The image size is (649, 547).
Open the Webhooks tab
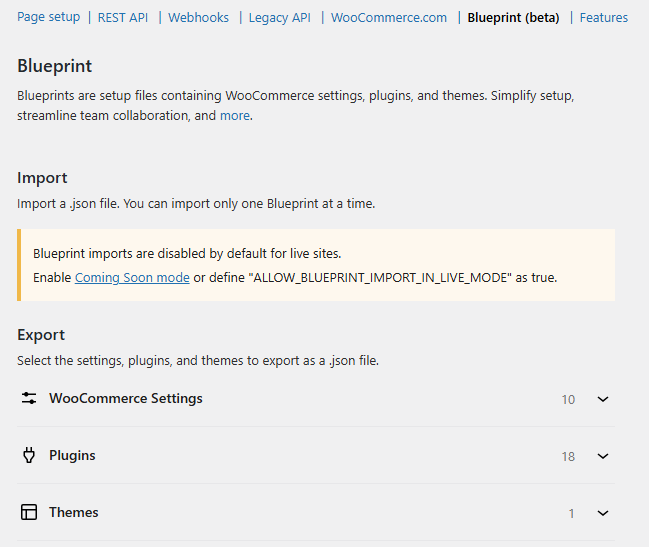198,17
